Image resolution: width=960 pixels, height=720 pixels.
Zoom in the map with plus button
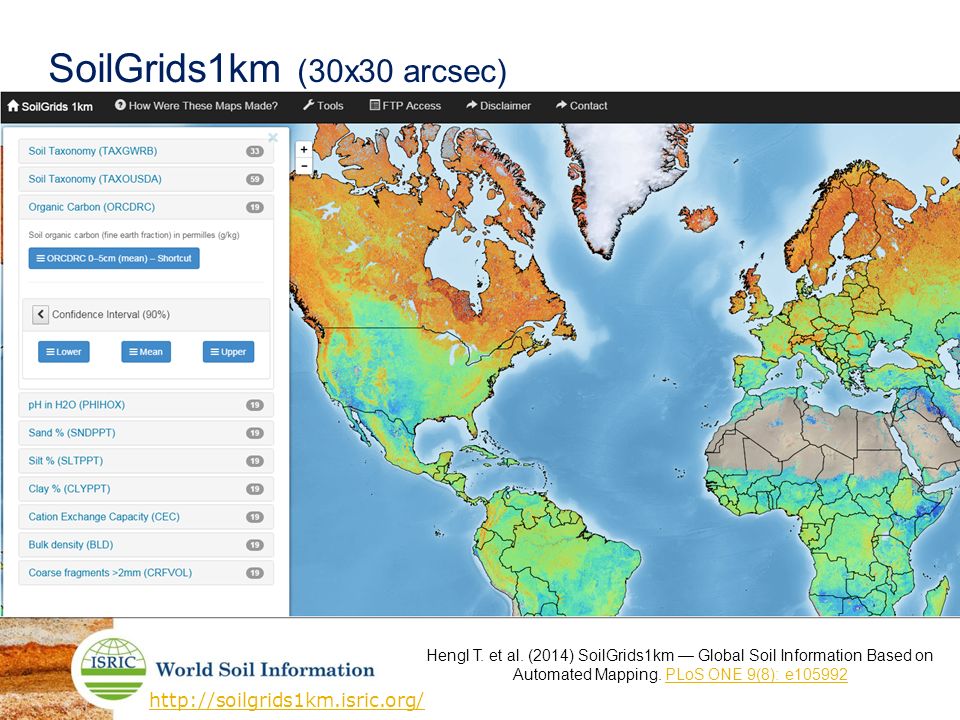click(304, 149)
